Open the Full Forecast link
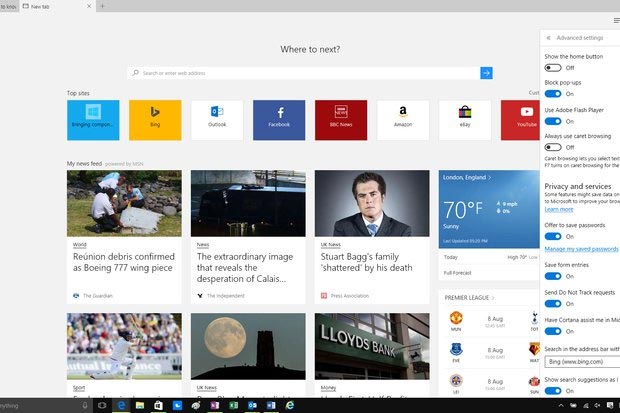This screenshot has width=620, height=413. tap(457, 273)
